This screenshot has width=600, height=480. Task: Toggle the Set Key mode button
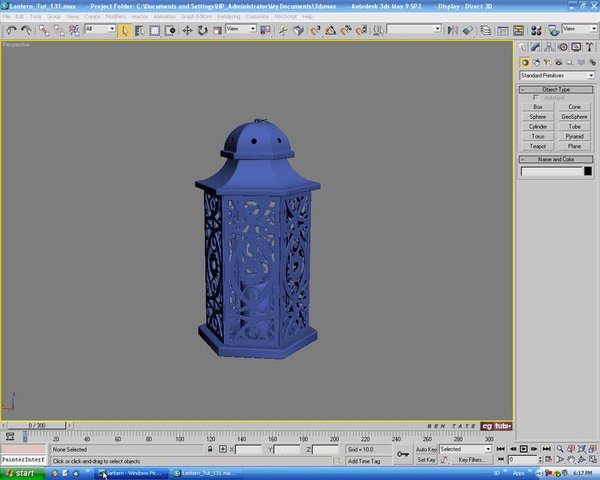click(426, 460)
